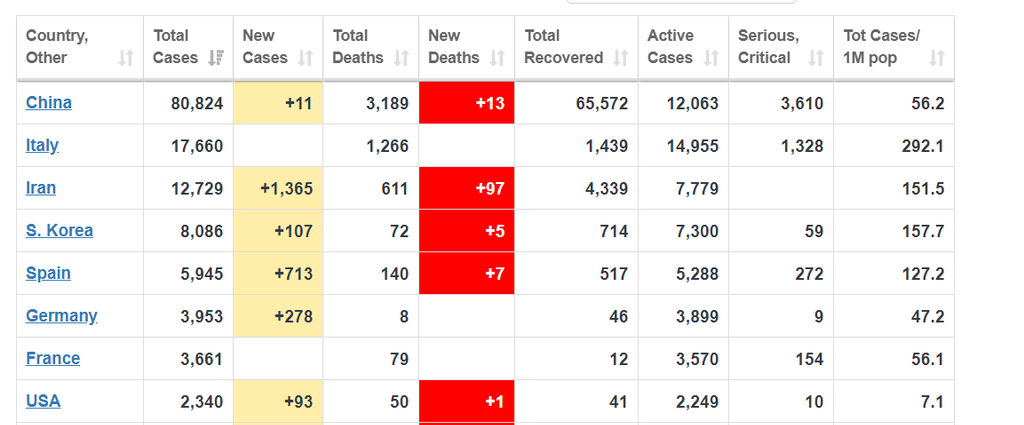Click China serious critical 3,610
Screen dimensions: 1024x425
click(x=802, y=103)
